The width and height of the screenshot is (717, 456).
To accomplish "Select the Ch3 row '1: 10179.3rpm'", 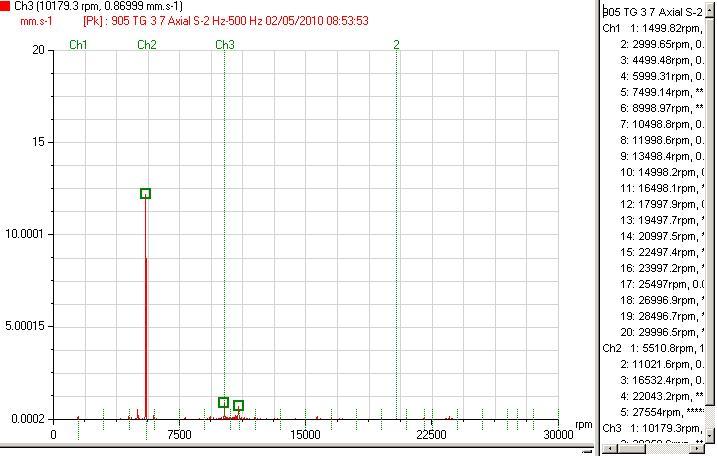I will 653,429.
